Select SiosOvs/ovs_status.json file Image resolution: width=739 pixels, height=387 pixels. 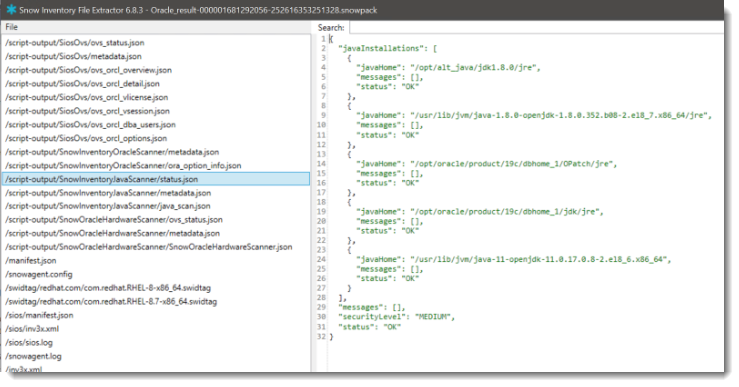75,42
